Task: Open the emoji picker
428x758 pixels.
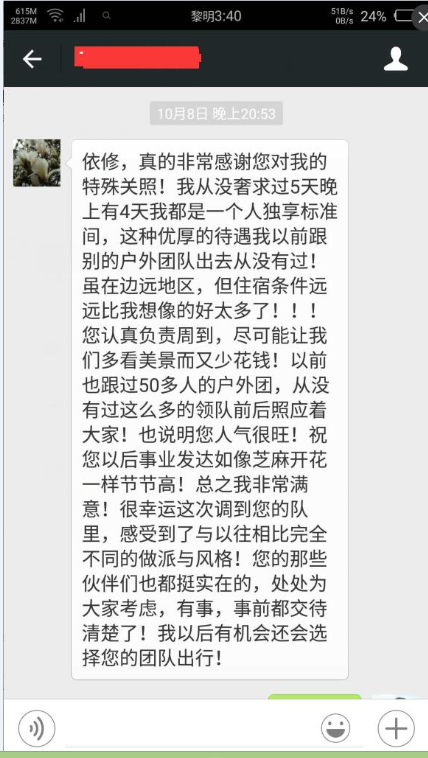Action: click(335, 728)
